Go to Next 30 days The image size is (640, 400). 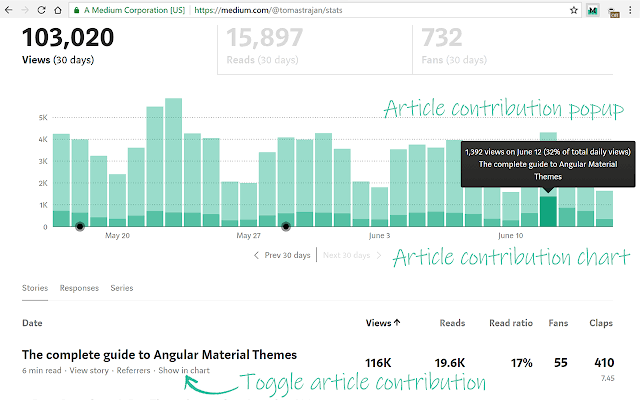[352, 255]
